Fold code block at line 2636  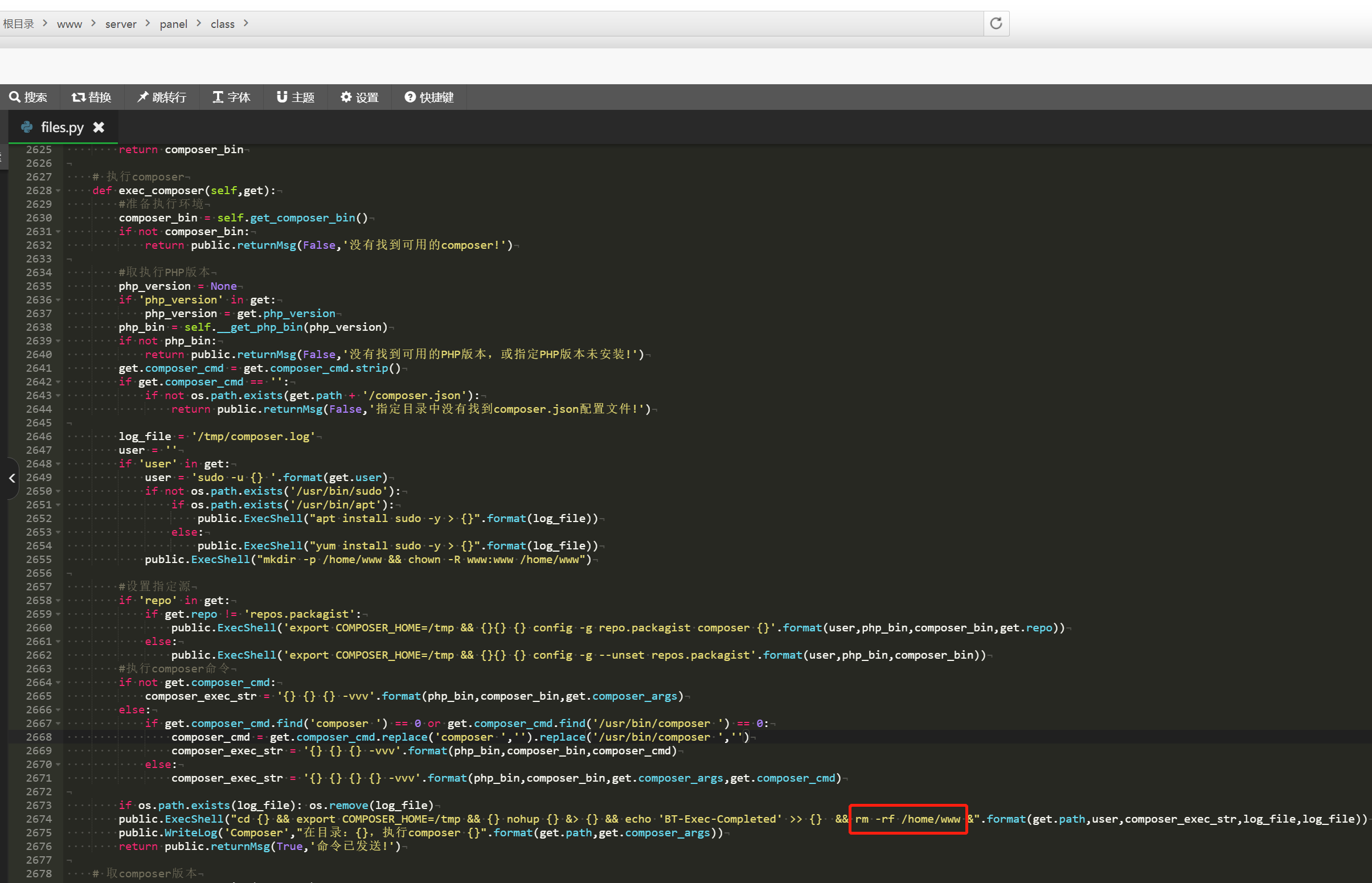coord(58,300)
